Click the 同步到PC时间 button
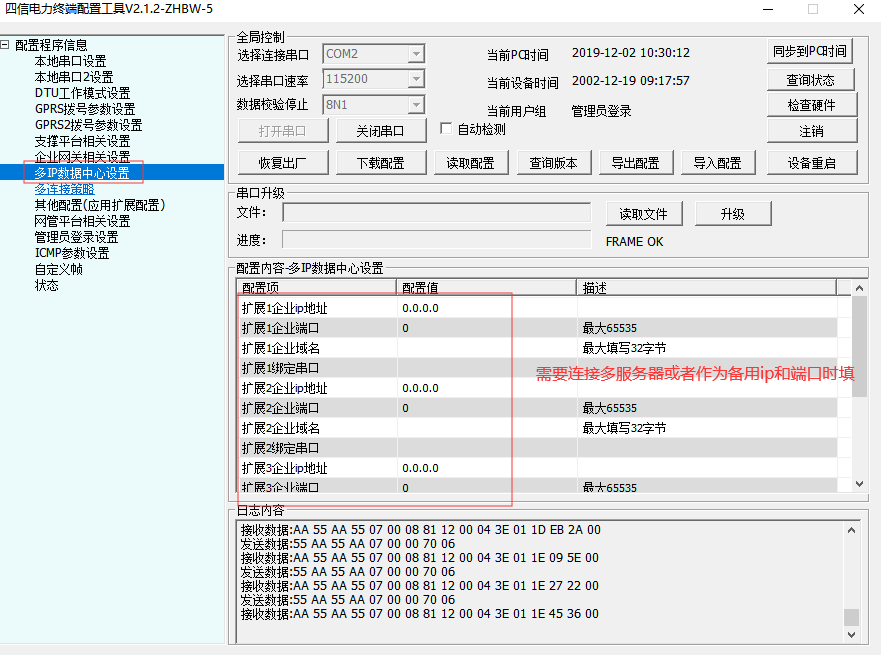Image resolution: width=881 pixels, height=655 pixels. point(811,52)
